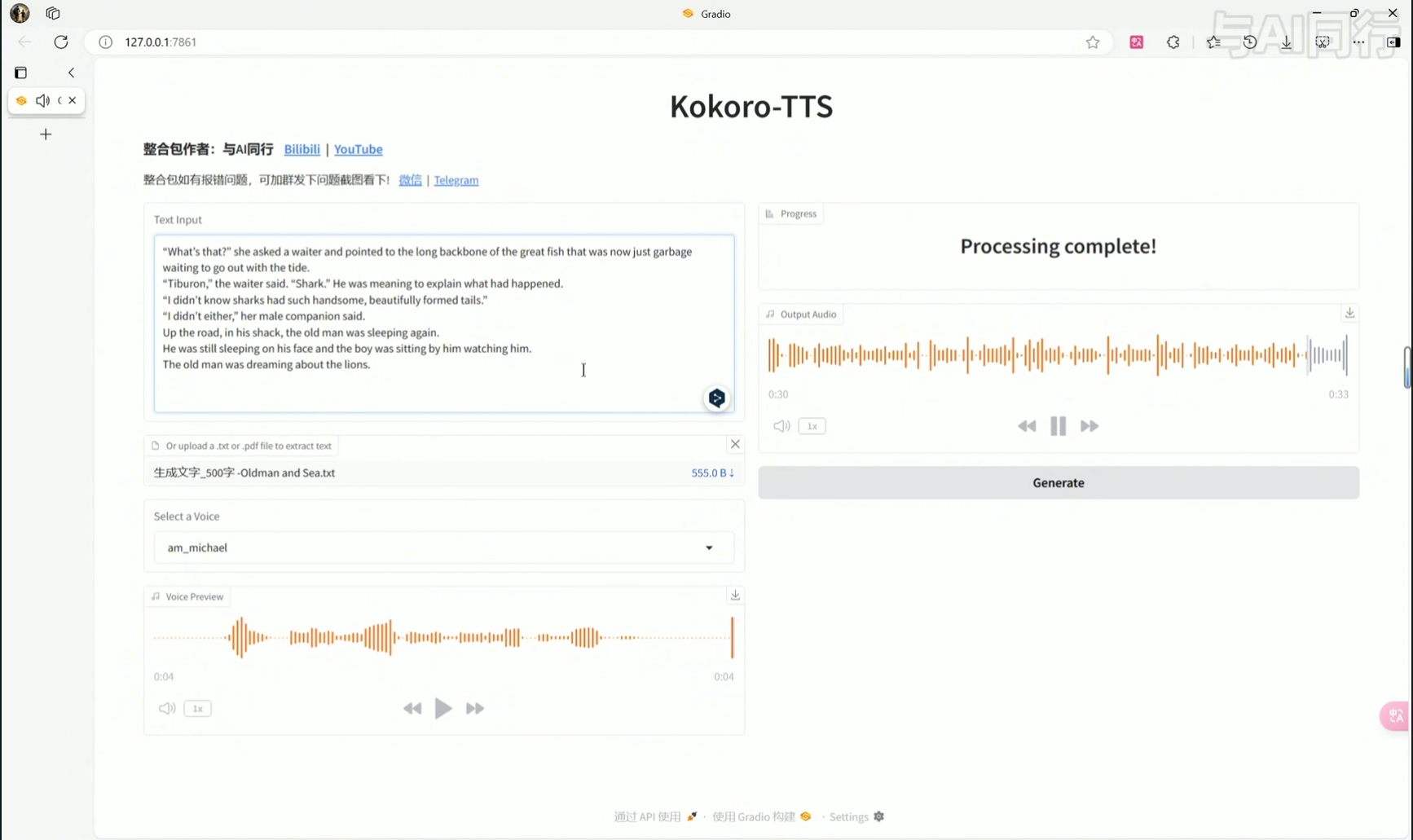Play the Voice Preview audio
The image size is (1413, 840).
(442, 709)
